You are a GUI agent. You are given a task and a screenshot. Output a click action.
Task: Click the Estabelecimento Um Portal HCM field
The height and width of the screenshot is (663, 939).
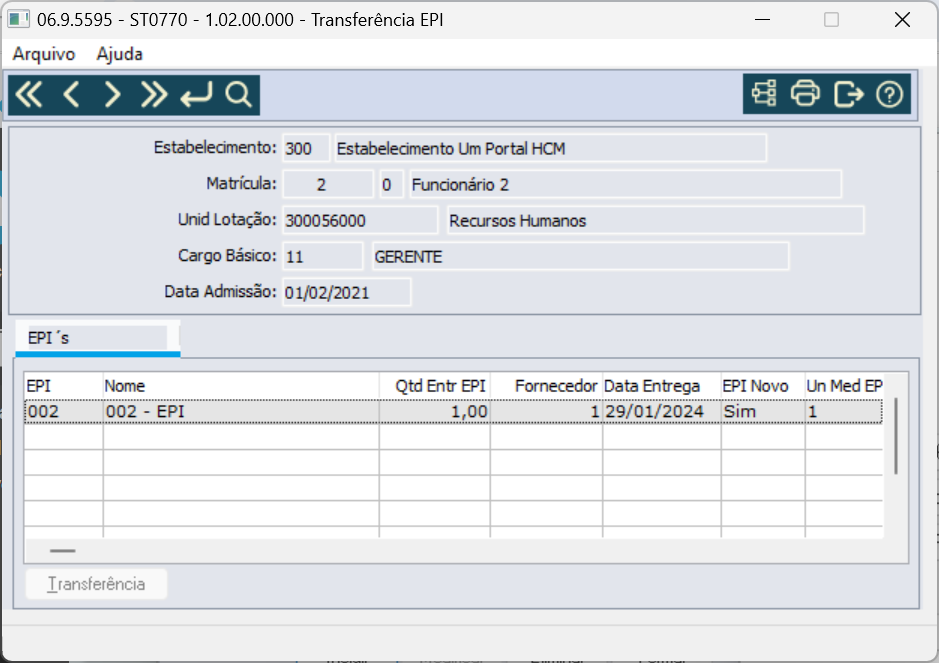click(x=550, y=149)
